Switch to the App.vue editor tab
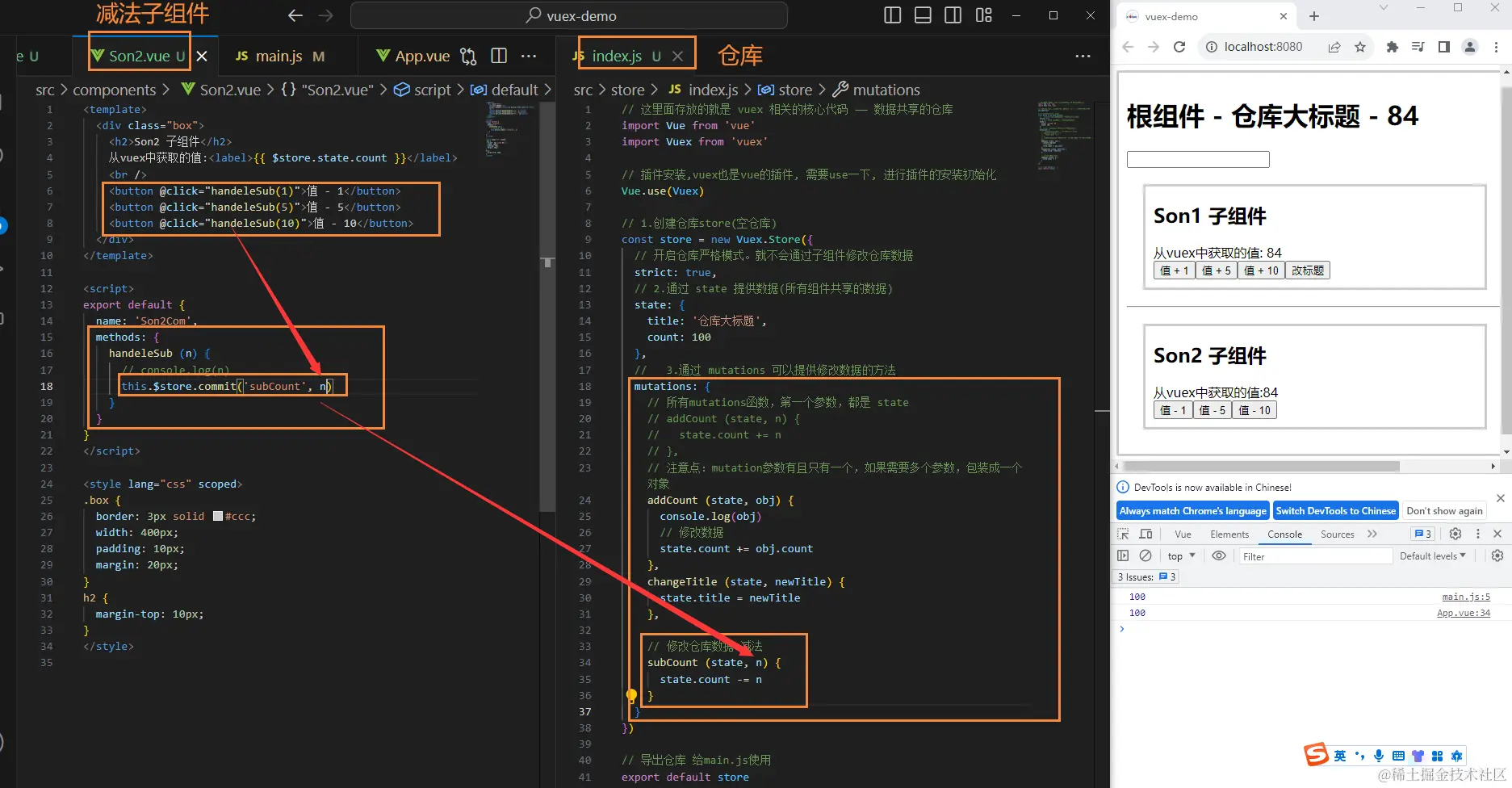The height and width of the screenshot is (788, 1512). click(413, 56)
